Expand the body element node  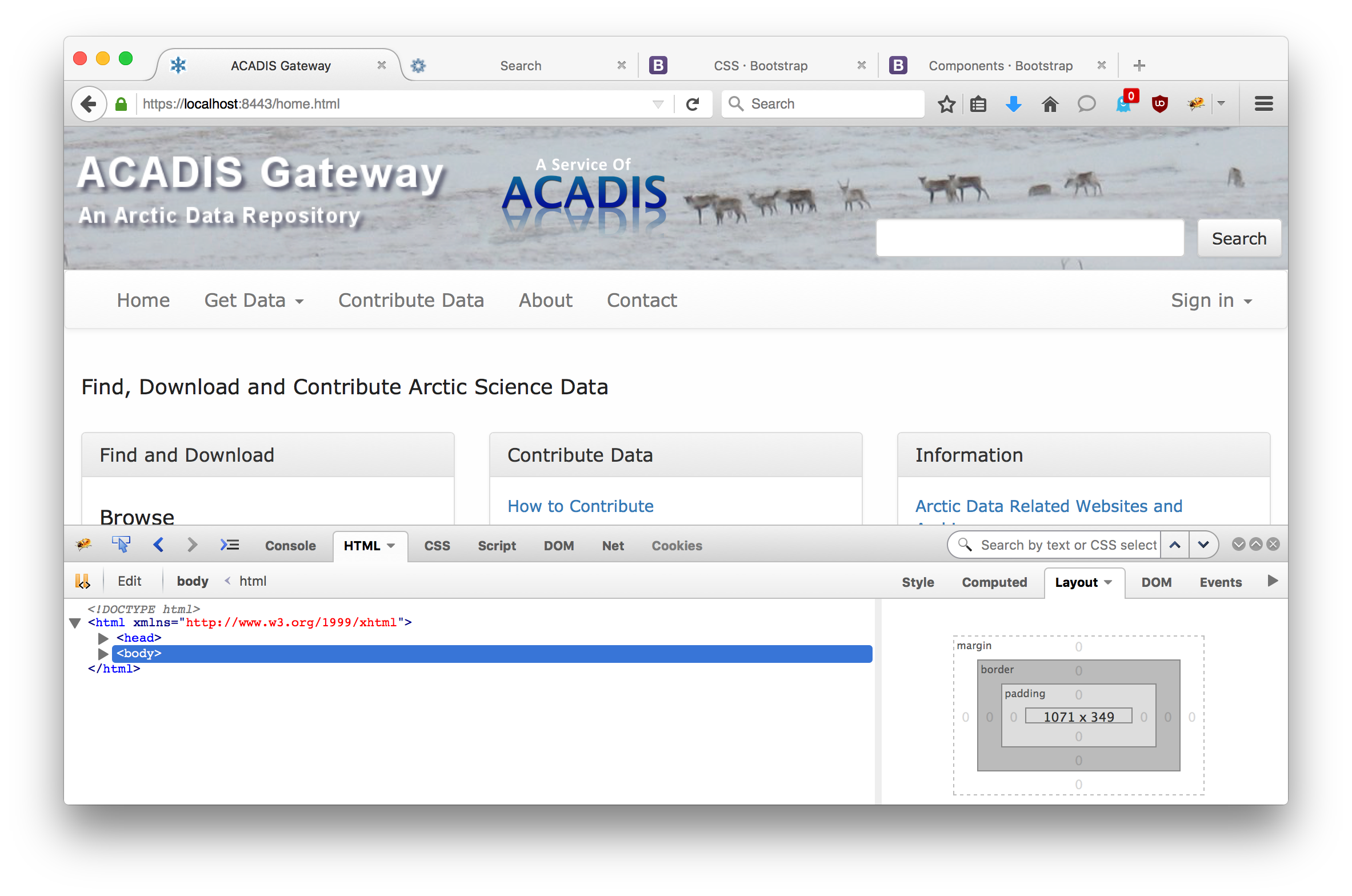(103, 653)
